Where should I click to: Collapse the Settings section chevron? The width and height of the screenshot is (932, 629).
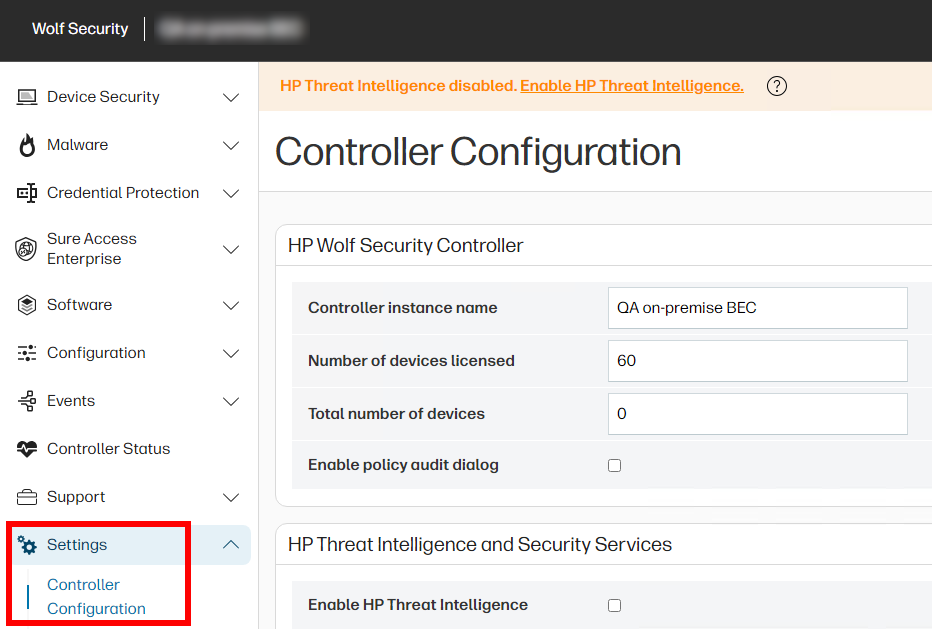pyautogui.click(x=231, y=545)
